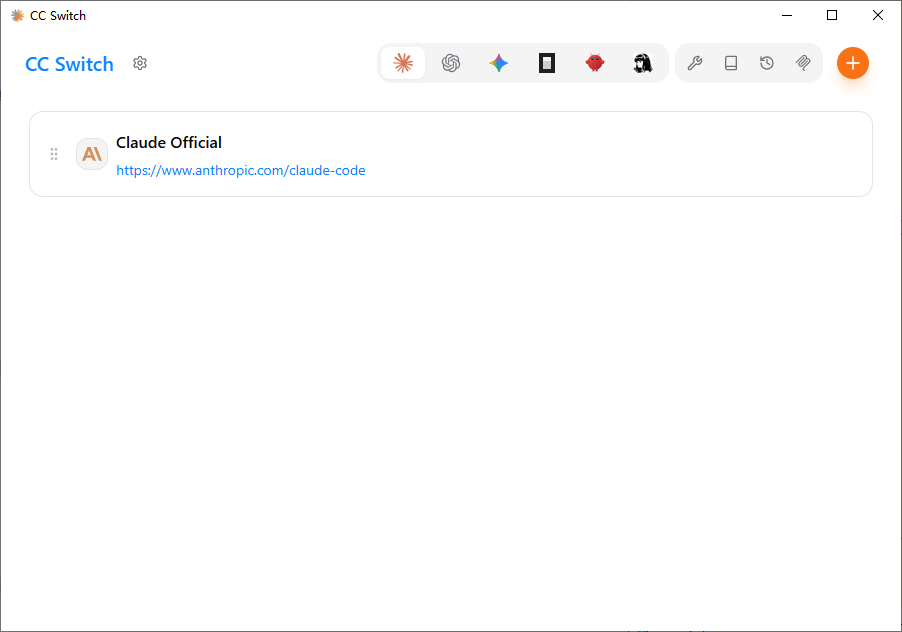Open the history clock icon
Image resolution: width=902 pixels, height=632 pixels.
tap(767, 63)
